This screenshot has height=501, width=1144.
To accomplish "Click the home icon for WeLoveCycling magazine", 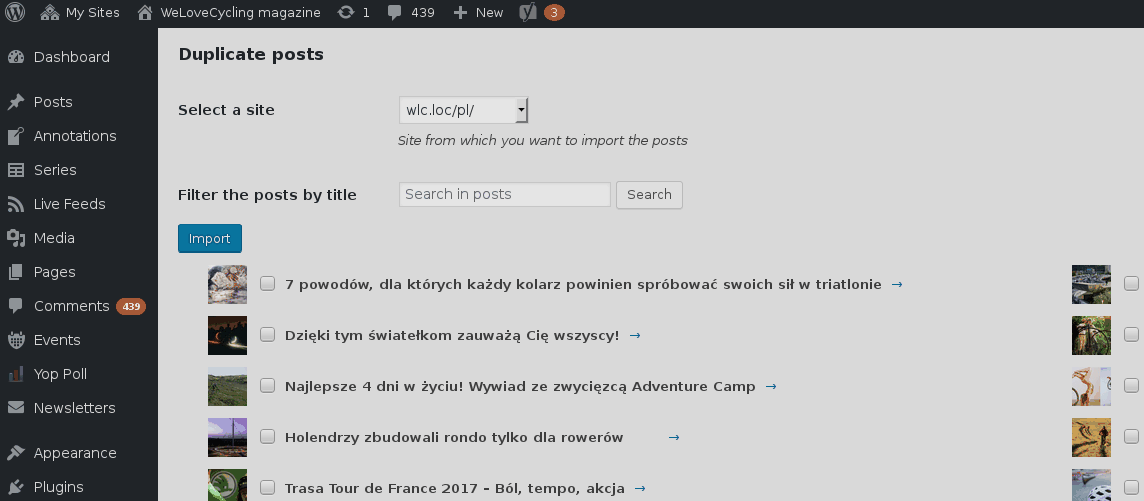I will tap(145, 12).
